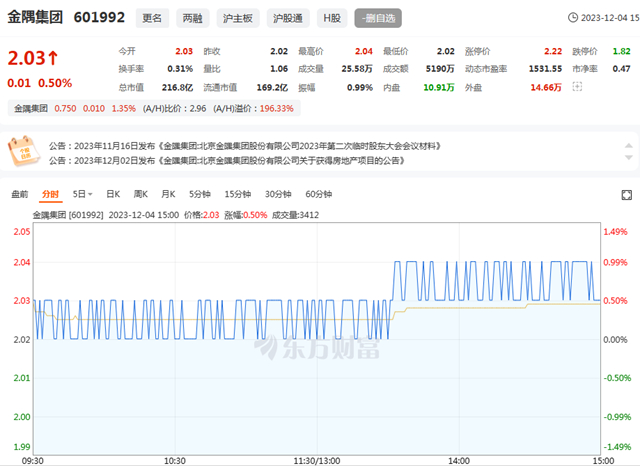Switch to the 5分钟 chart tab
This screenshot has height=466, width=640.
coord(200,194)
